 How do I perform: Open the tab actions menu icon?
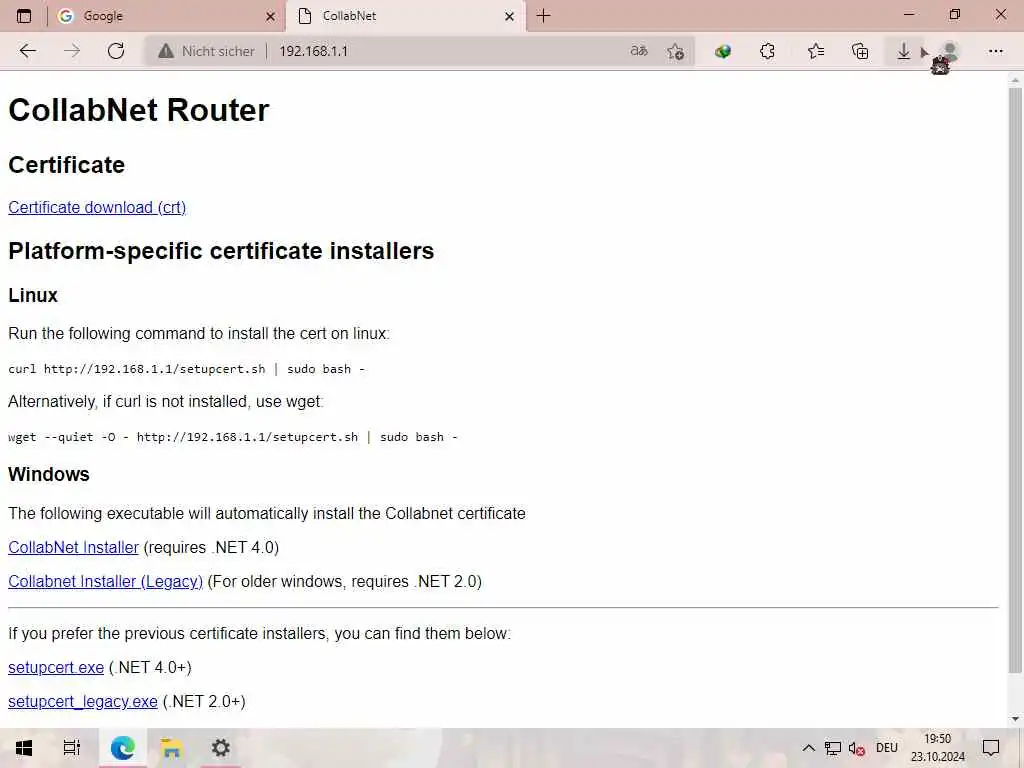point(24,16)
